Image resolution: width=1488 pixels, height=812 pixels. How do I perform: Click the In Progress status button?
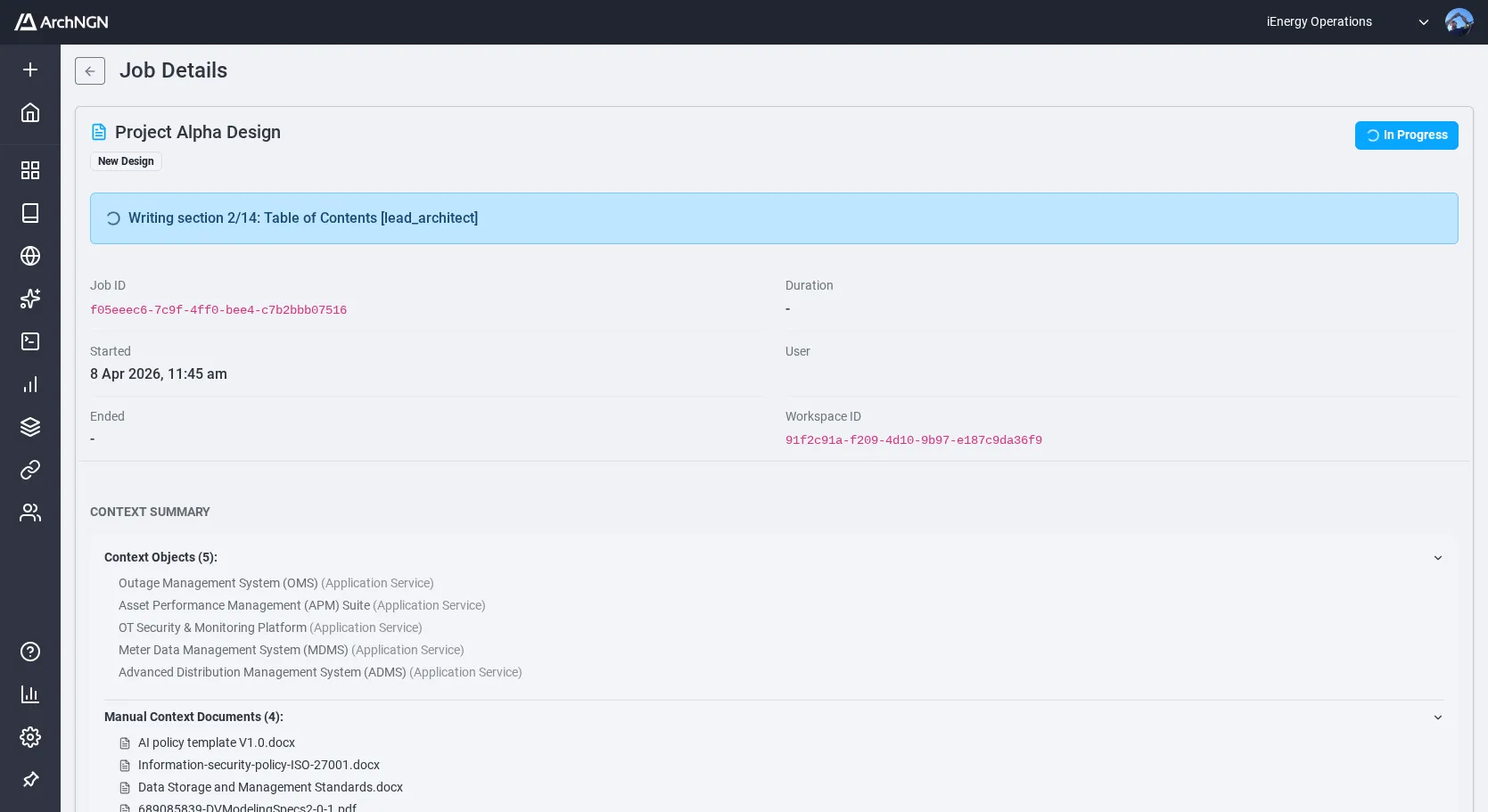[1406, 135]
